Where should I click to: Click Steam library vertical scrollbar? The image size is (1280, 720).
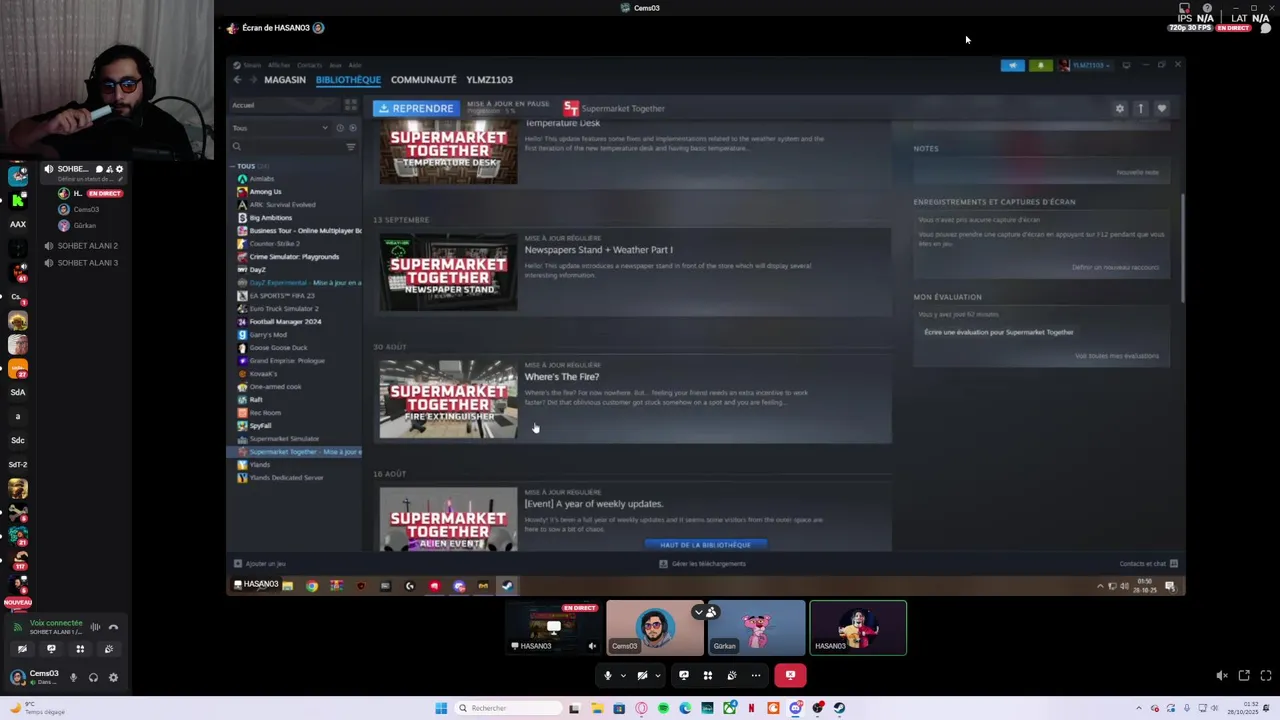point(1183,248)
